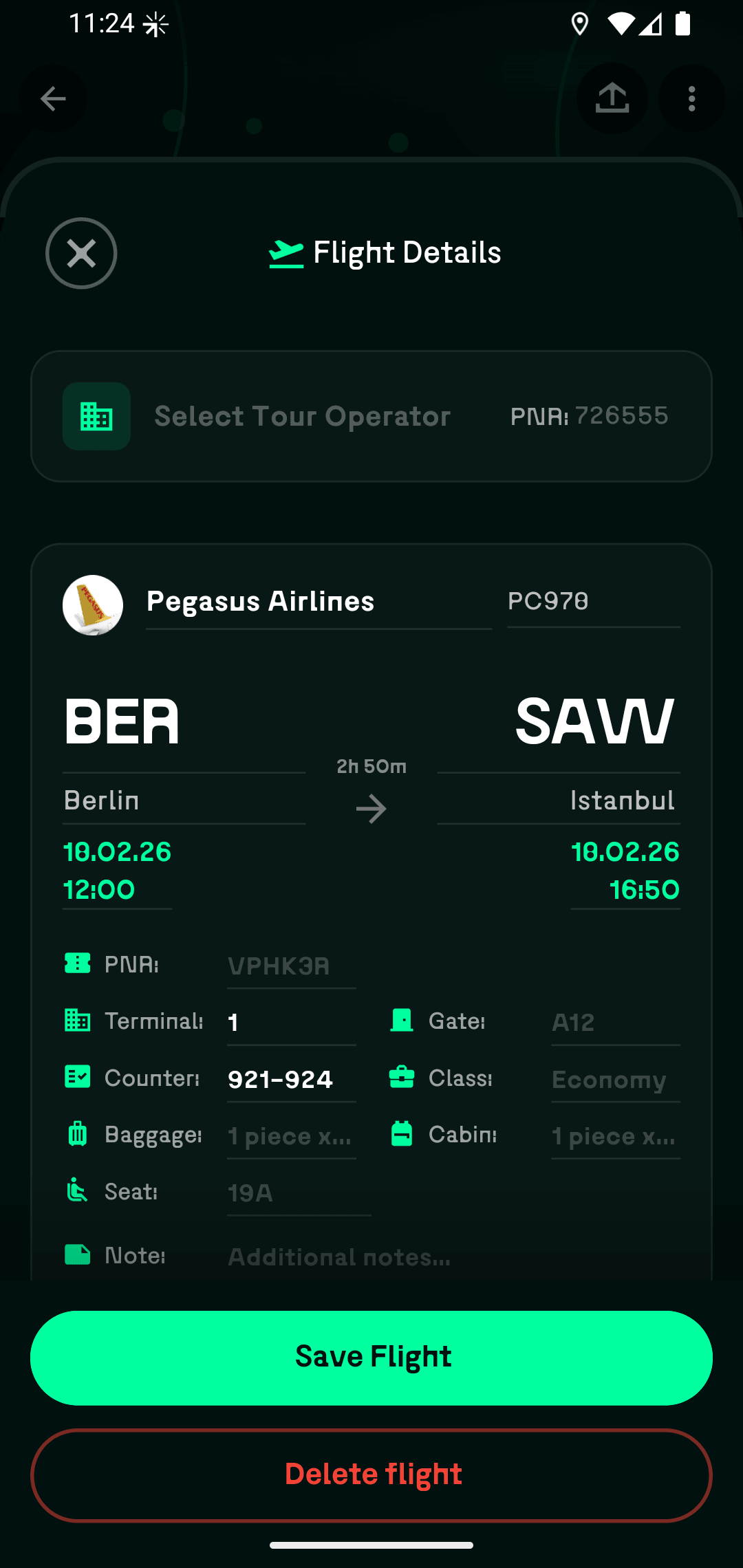
Task: Tap the Pegasus Airlines logo
Action: (93, 605)
